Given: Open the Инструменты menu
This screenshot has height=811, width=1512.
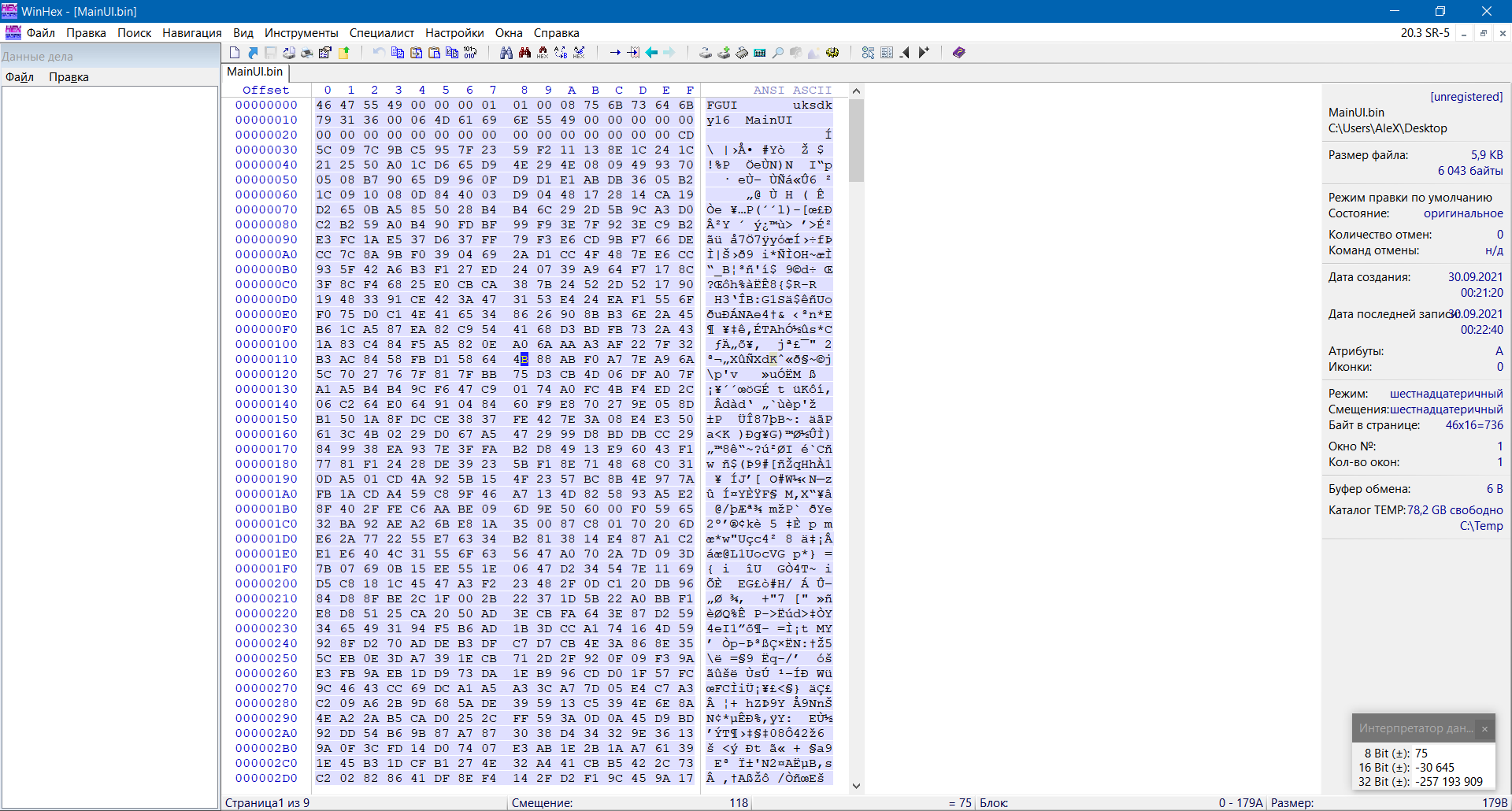Looking at the screenshot, I should (x=301, y=33).
